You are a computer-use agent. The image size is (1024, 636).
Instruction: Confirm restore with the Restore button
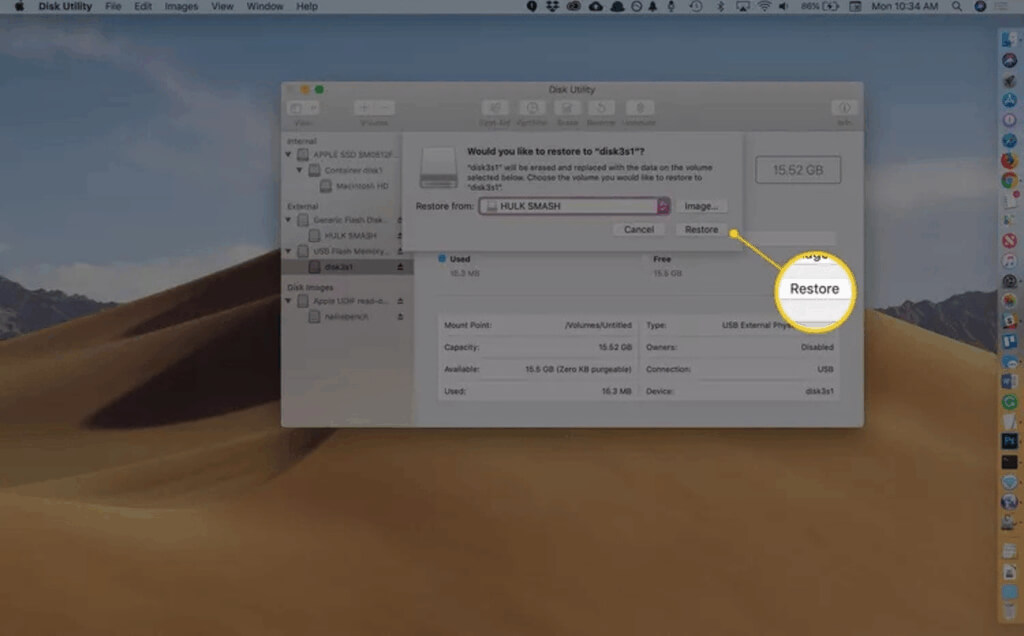[x=701, y=229]
